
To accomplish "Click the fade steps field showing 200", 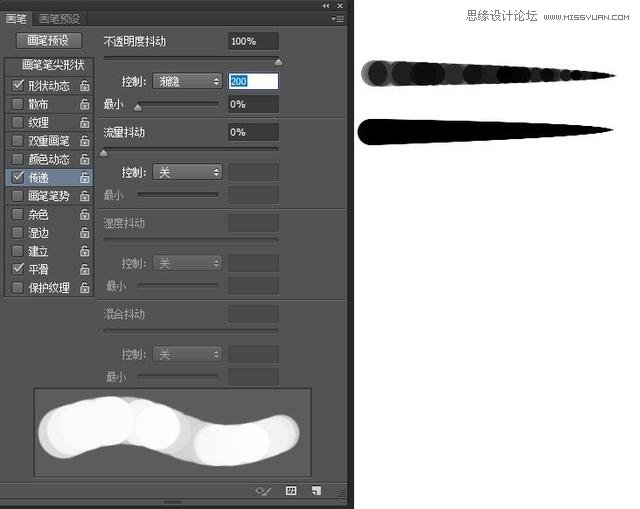I will click(253, 81).
